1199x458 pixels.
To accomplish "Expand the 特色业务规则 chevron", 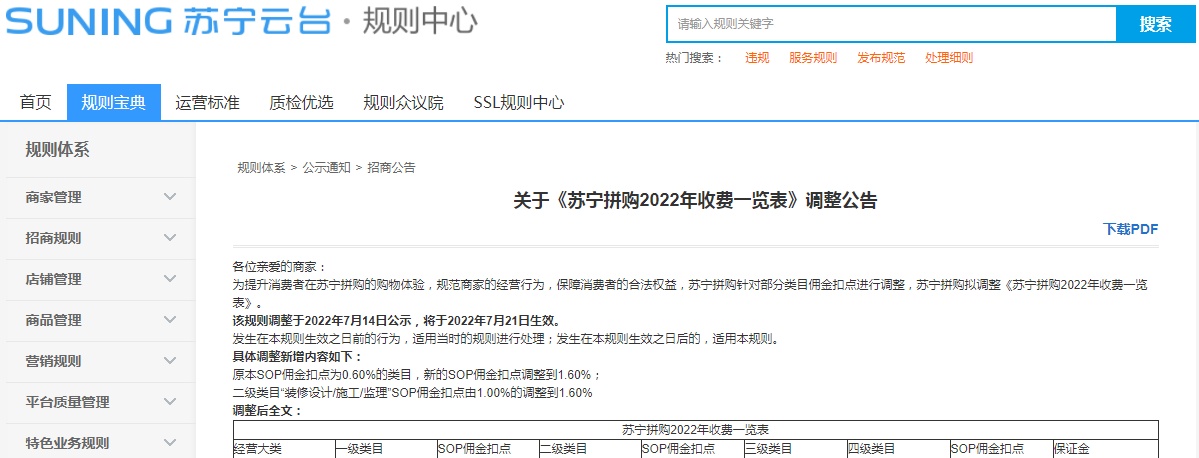I will (171, 443).
